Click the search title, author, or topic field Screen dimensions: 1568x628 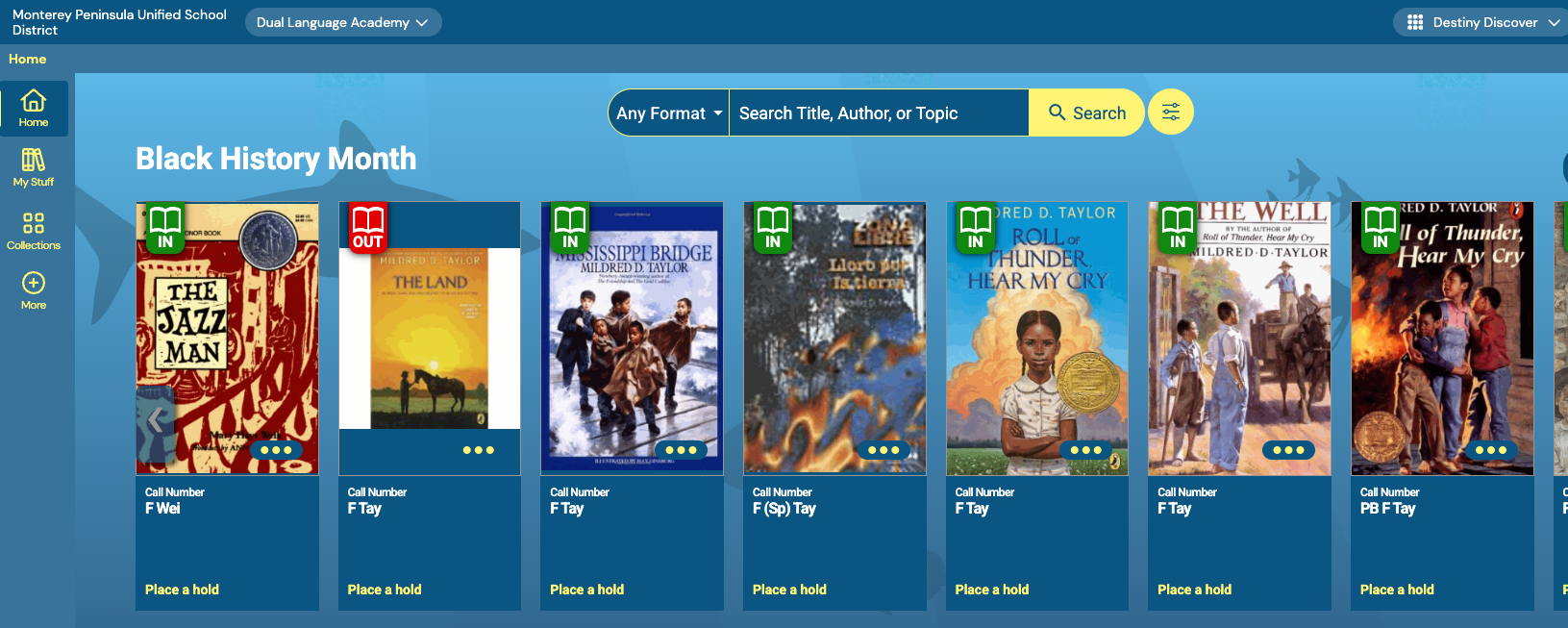[x=878, y=113]
